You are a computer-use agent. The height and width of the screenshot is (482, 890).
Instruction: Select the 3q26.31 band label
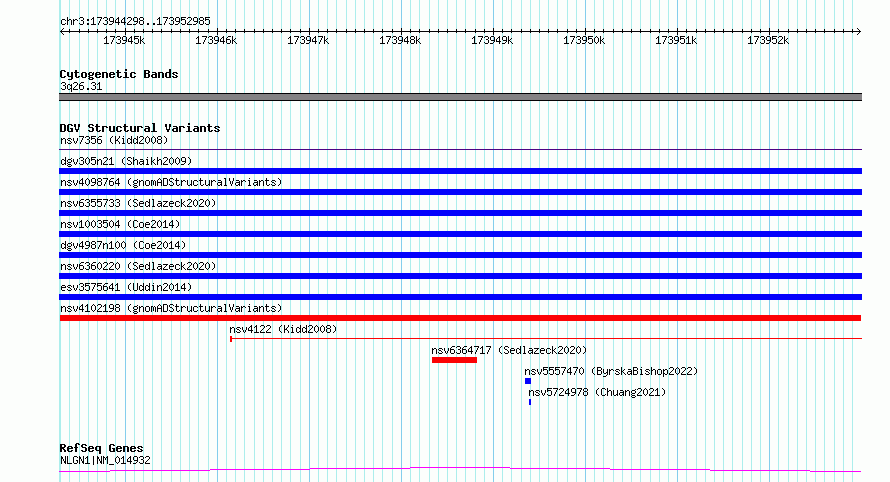[x=81, y=86]
